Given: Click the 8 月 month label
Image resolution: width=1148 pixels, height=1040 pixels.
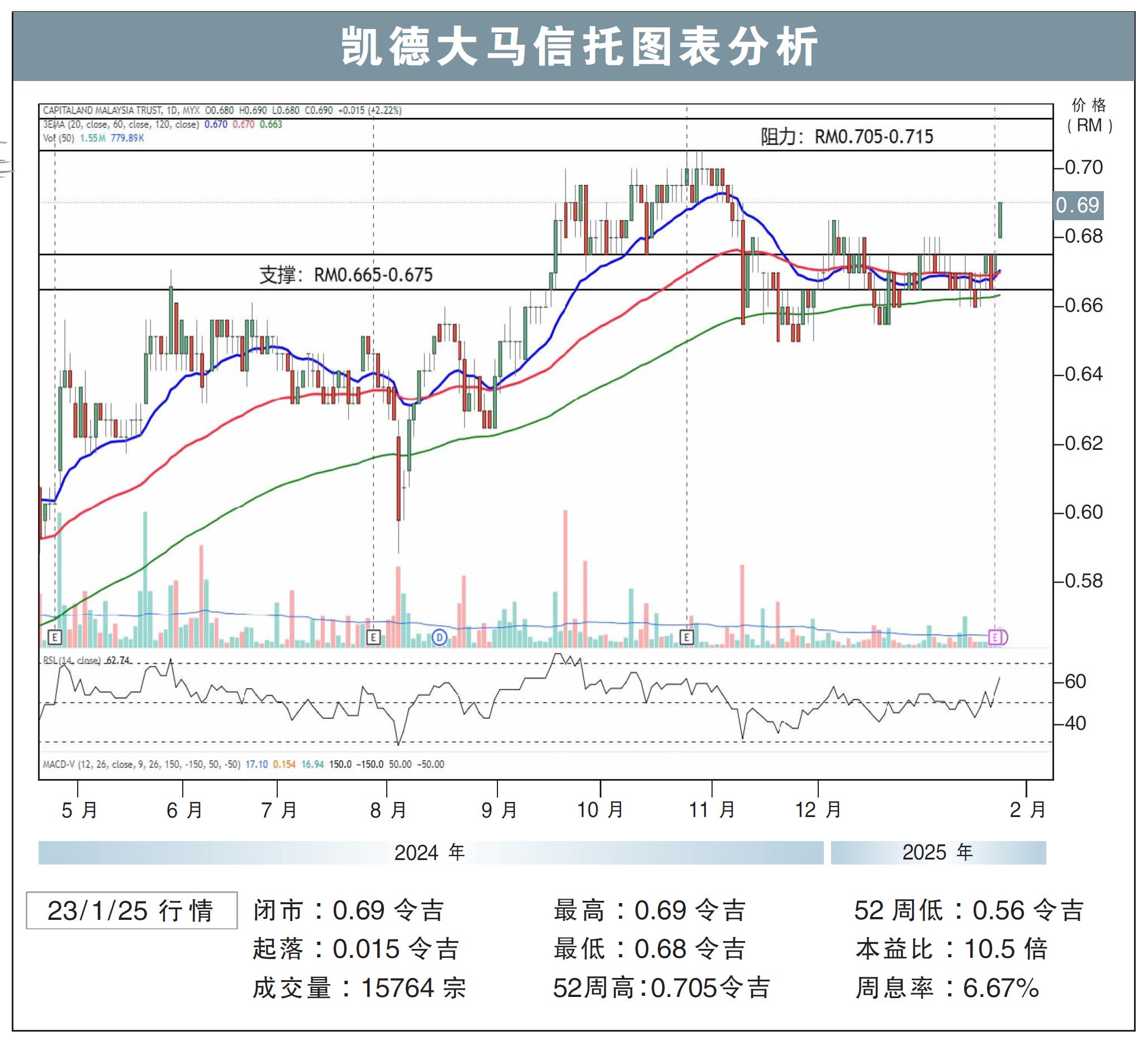Looking at the screenshot, I should click(x=388, y=810).
